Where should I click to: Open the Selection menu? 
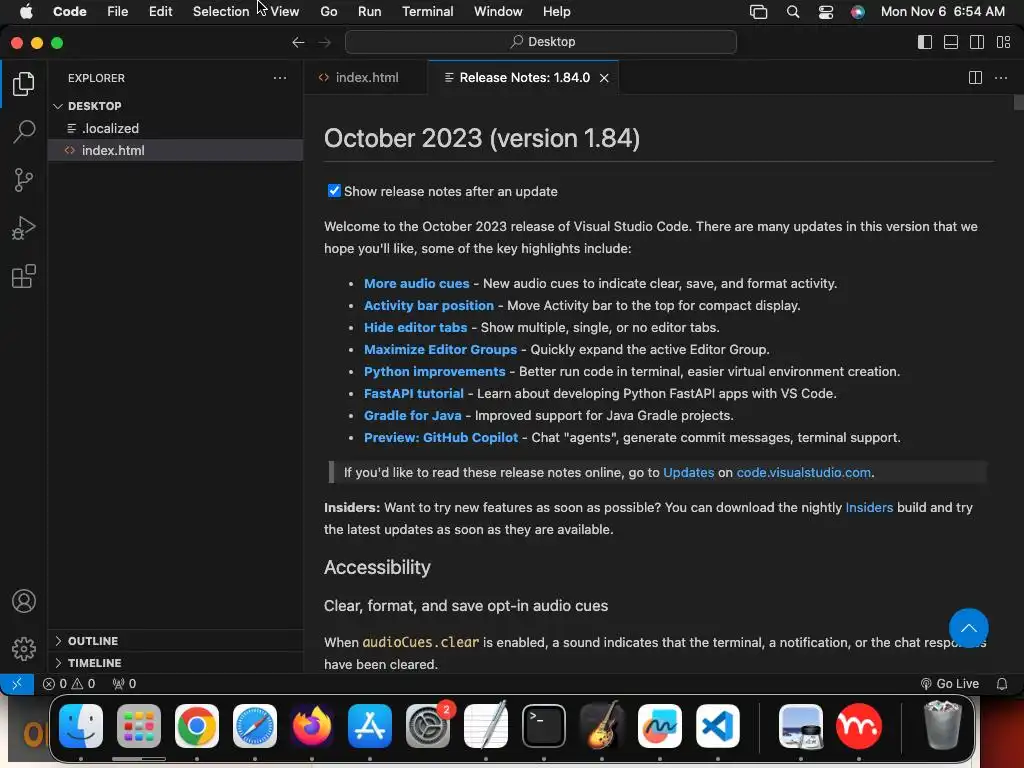pyautogui.click(x=221, y=12)
